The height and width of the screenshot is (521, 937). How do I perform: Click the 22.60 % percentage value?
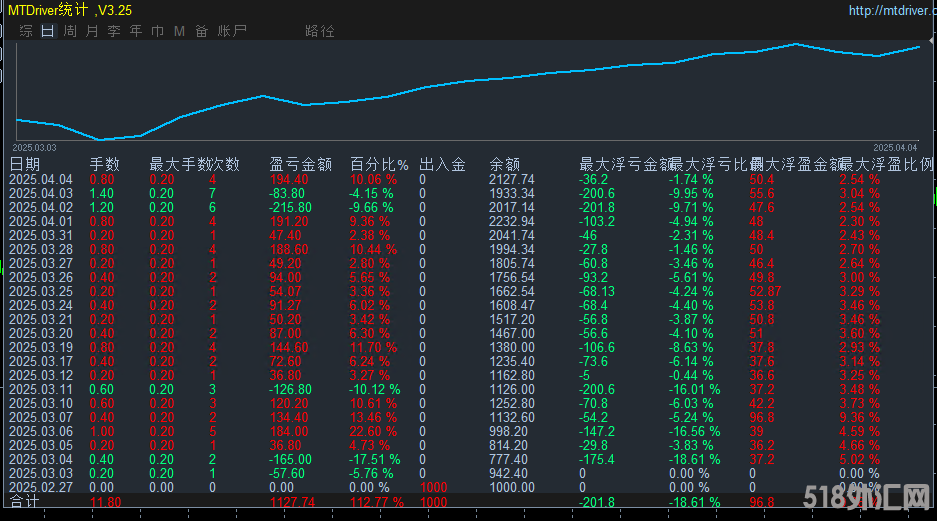tap(373, 431)
